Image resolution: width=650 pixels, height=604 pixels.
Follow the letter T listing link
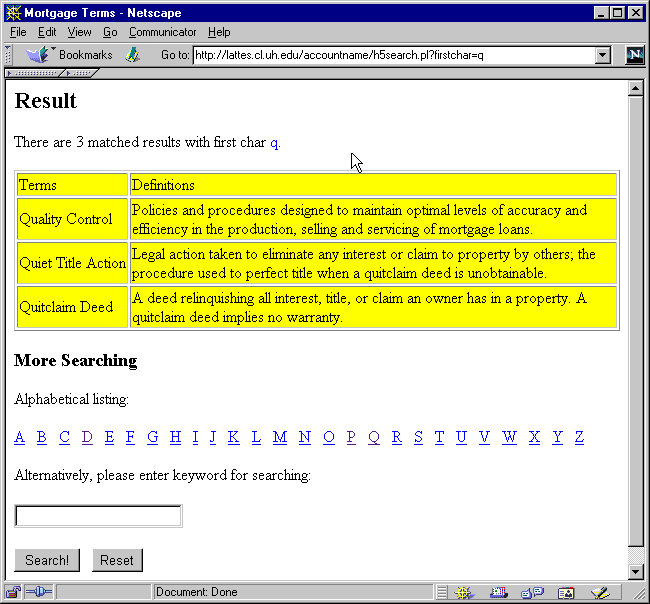(x=439, y=437)
